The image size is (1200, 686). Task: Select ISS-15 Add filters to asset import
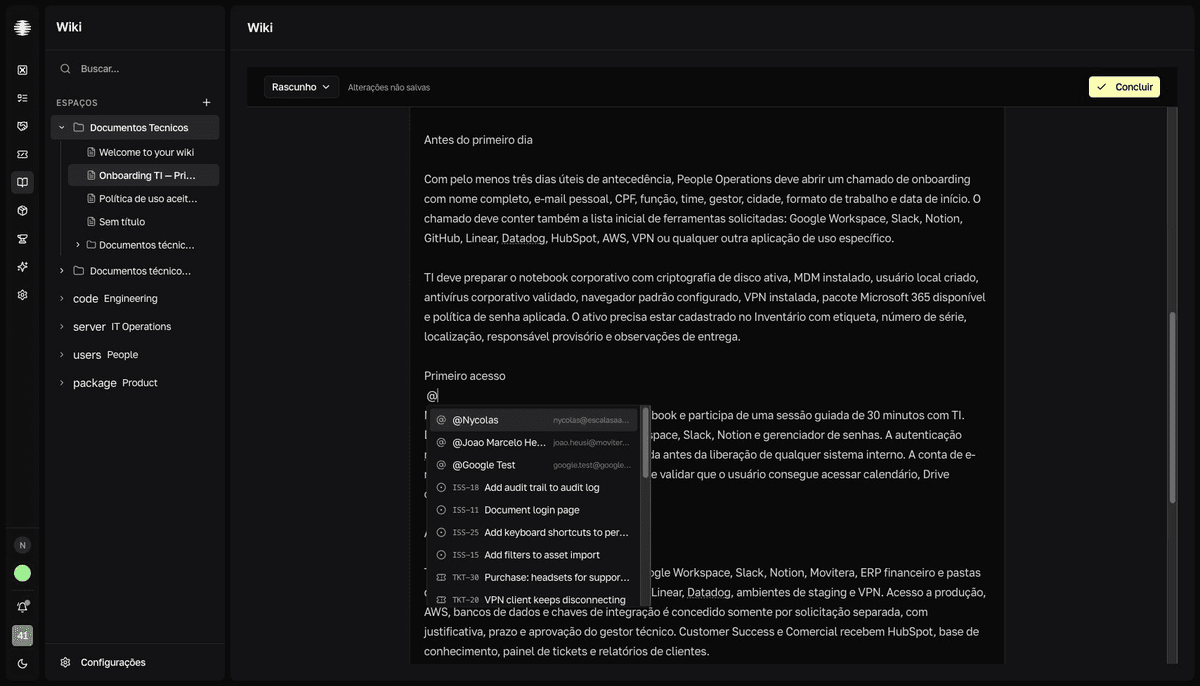coord(534,555)
